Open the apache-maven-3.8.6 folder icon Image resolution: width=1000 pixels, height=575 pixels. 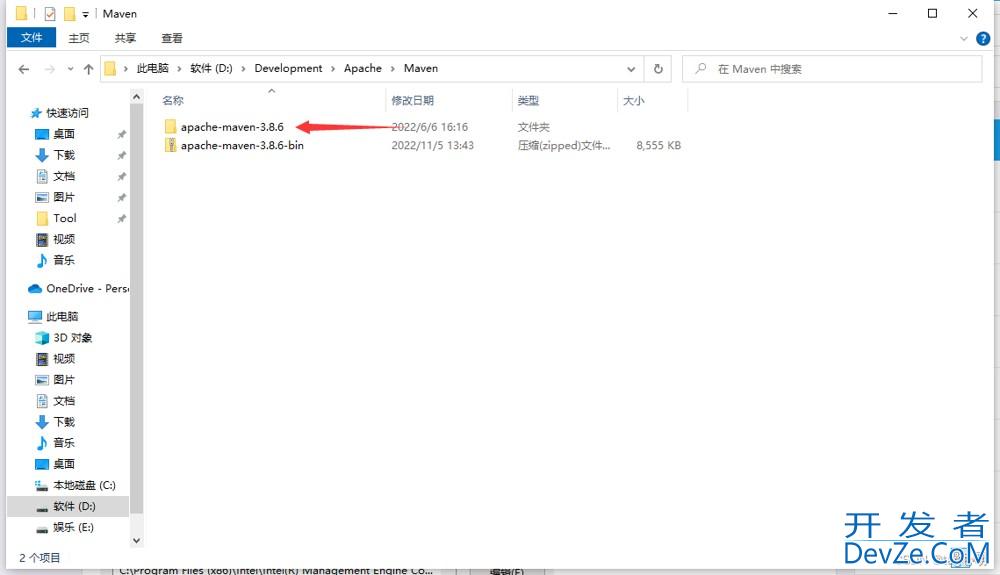(x=170, y=127)
